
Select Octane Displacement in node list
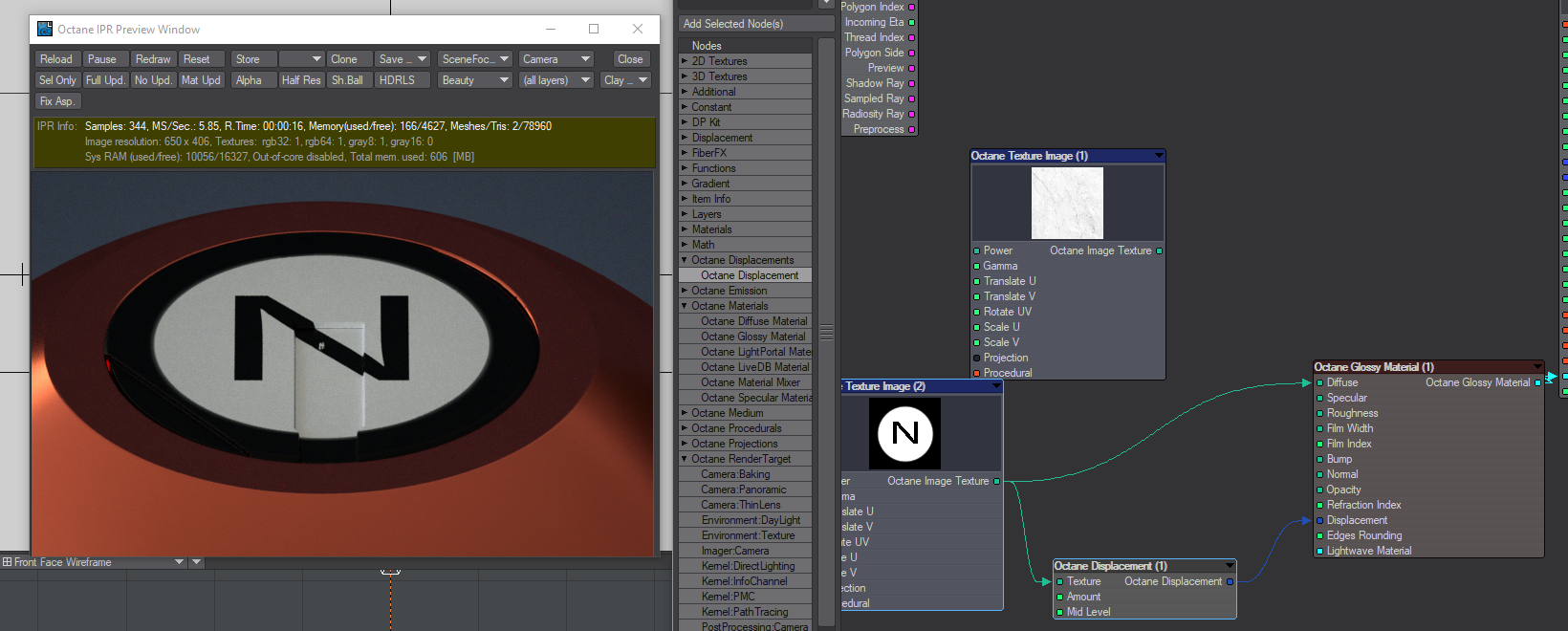[x=745, y=275]
